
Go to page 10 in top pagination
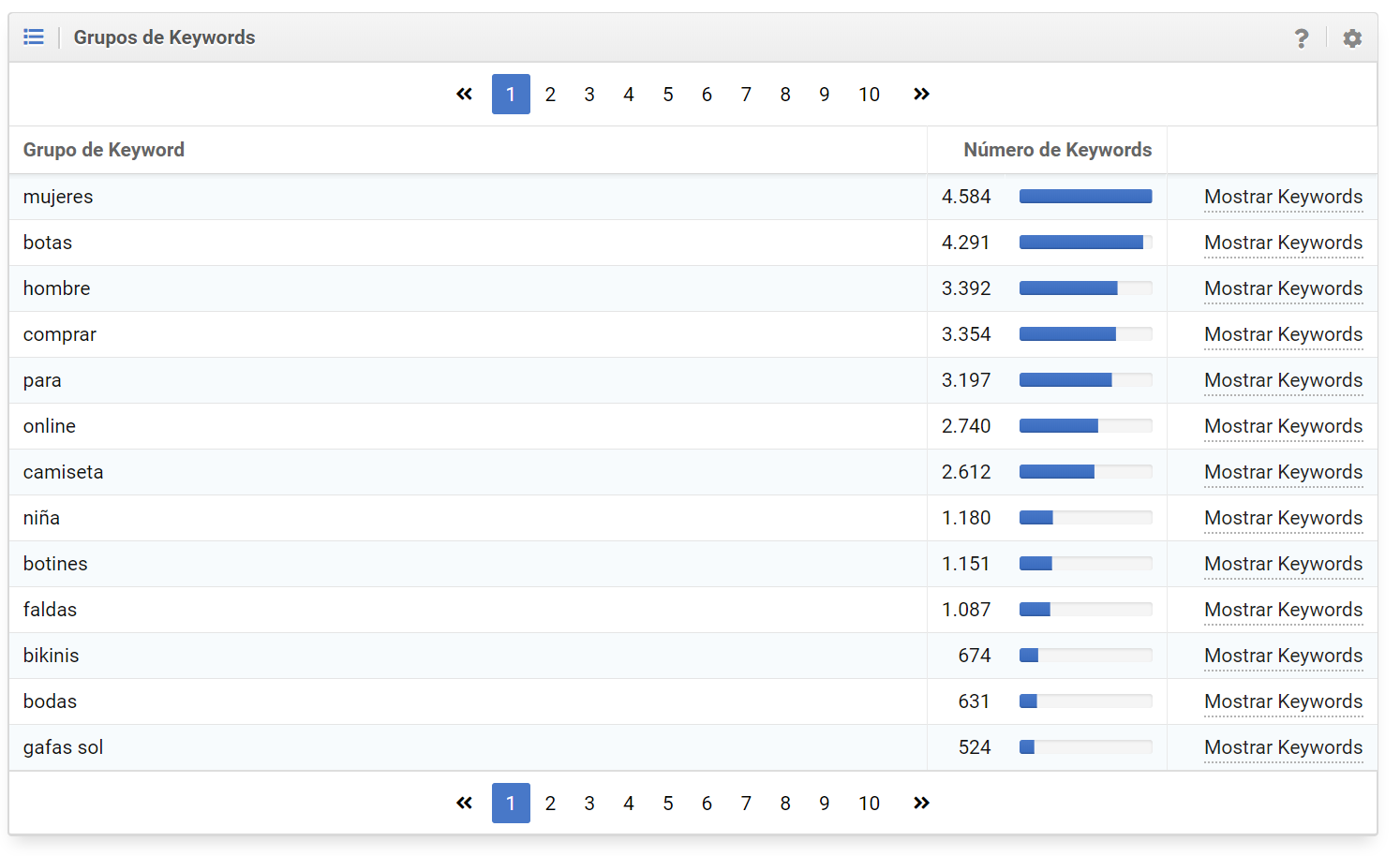(x=869, y=95)
